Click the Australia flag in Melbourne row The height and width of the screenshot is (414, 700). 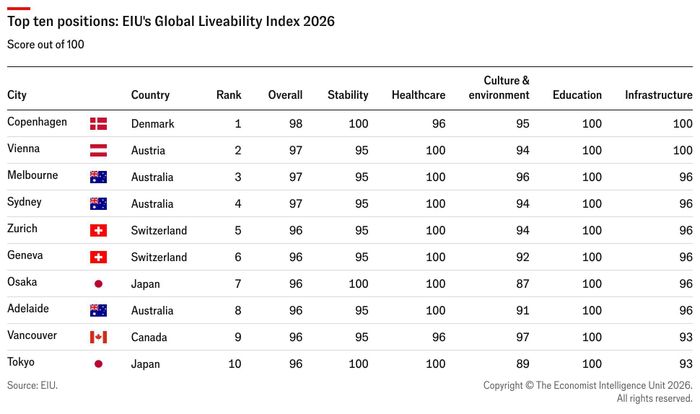(98, 177)
